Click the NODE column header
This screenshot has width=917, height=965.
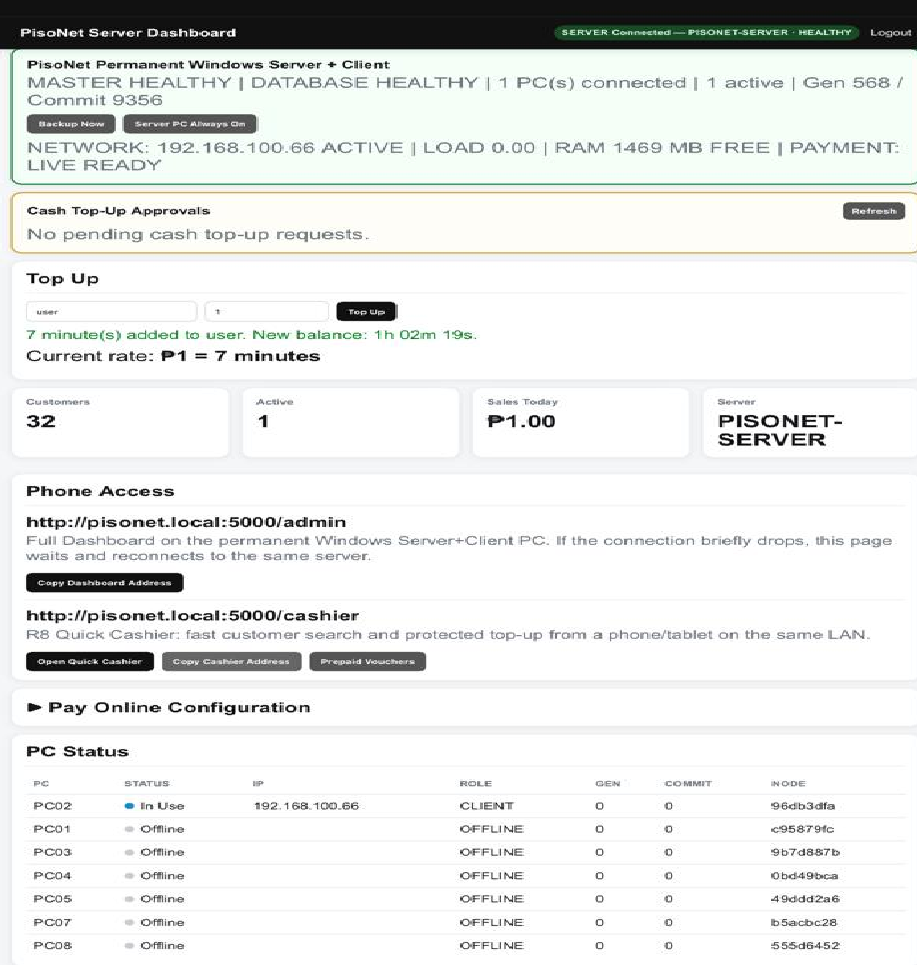click(788, 783)
